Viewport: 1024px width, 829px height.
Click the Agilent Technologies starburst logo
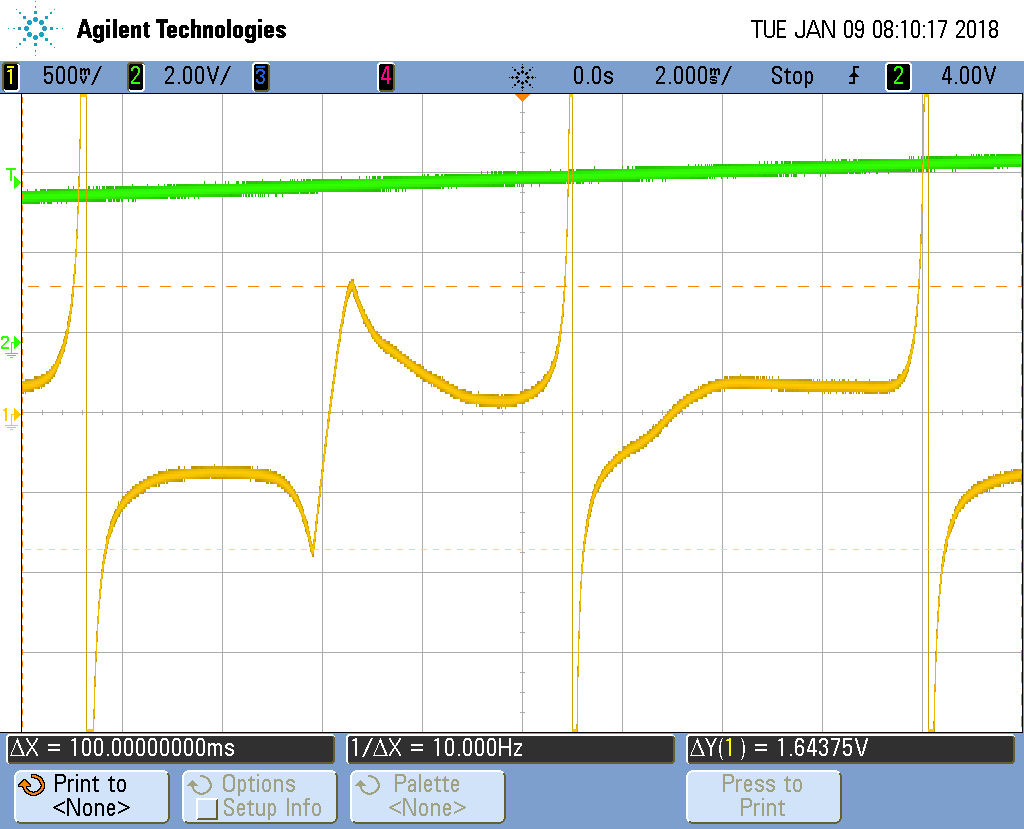tap(36, 29)
